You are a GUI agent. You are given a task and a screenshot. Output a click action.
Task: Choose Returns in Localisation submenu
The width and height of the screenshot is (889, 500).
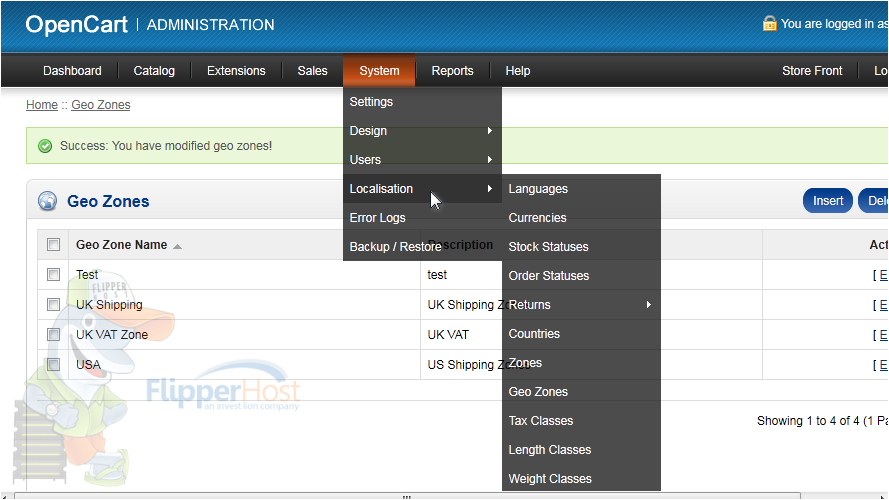point(581,305)
